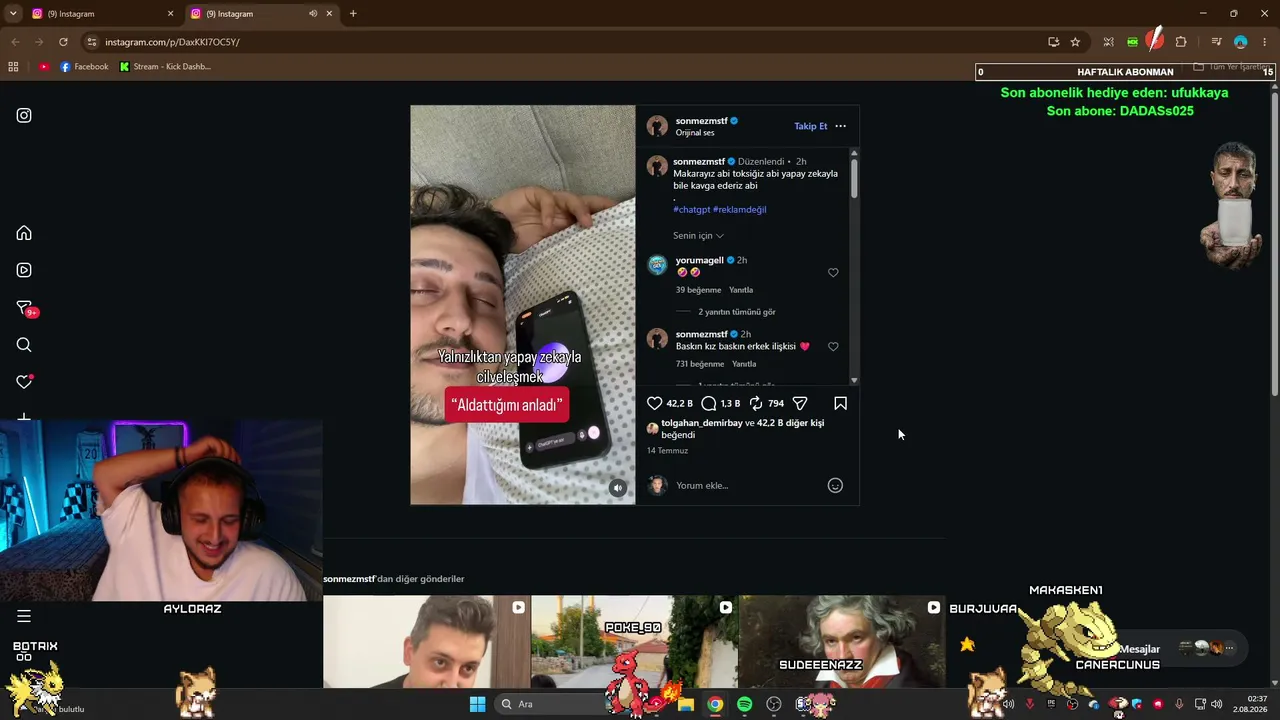Screen dimensions: 1280x720
Task: Open the #reklamdeğil hashtag link
Action: tap(740, 210)
